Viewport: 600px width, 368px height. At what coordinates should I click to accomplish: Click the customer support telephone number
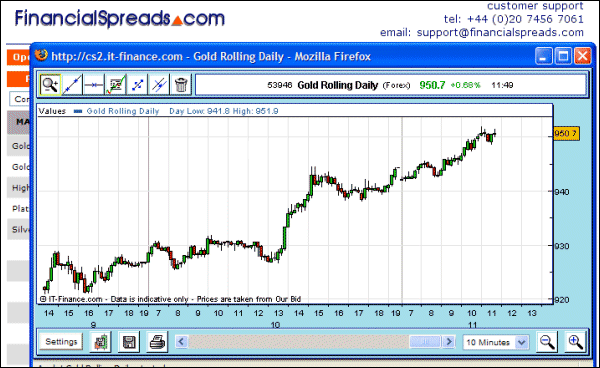tap(526, 19)
